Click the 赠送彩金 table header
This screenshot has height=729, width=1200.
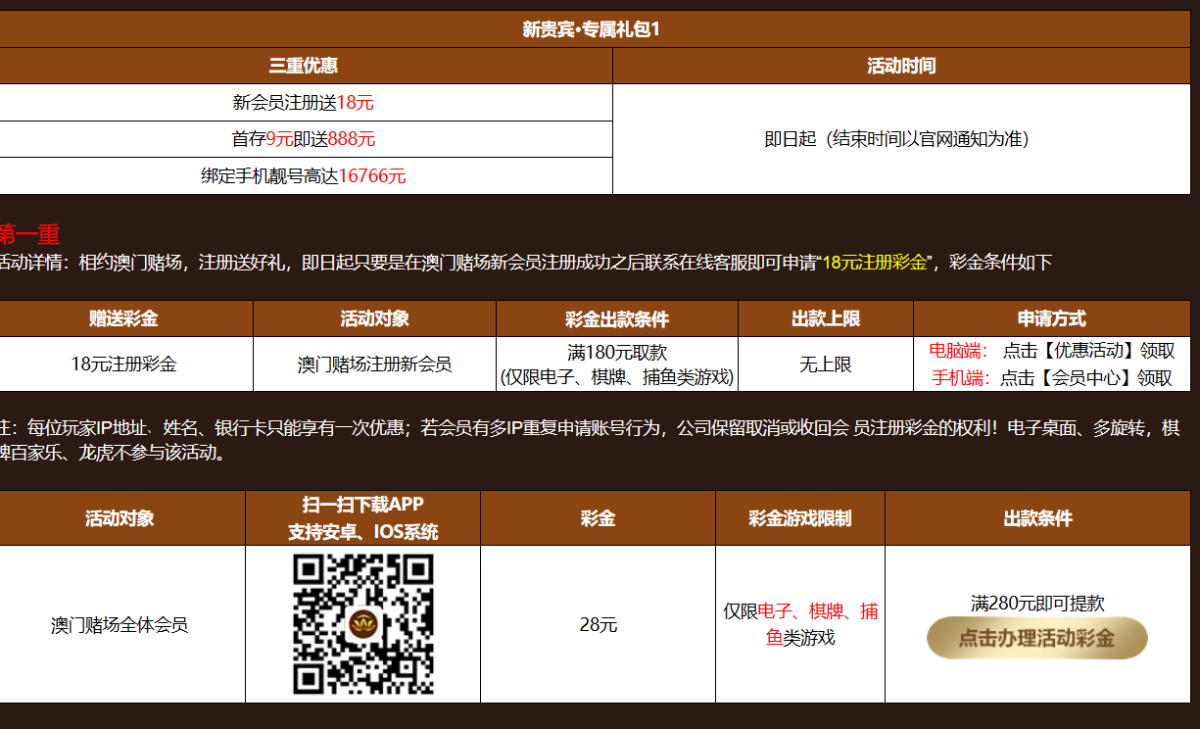click(124, 319)
